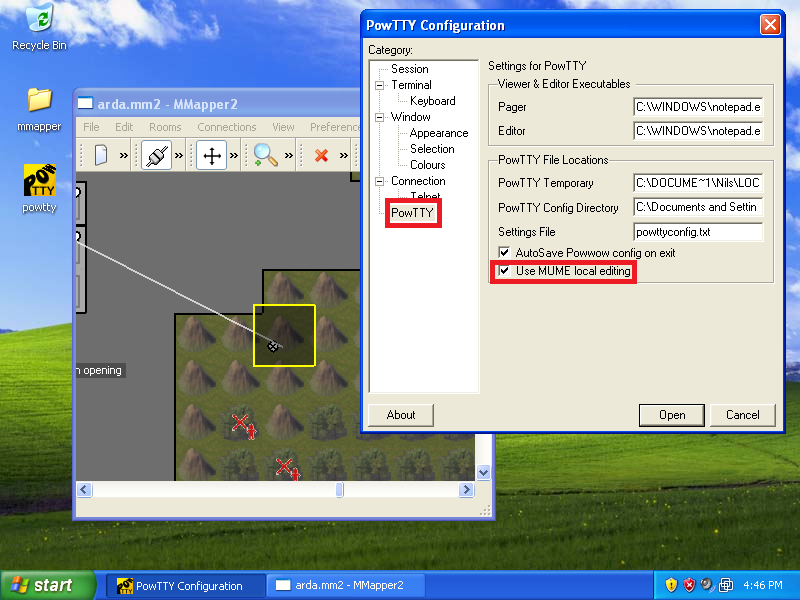Select the Keyboard category
This screenshot has width=800, height=600.
tap(433, 101)
